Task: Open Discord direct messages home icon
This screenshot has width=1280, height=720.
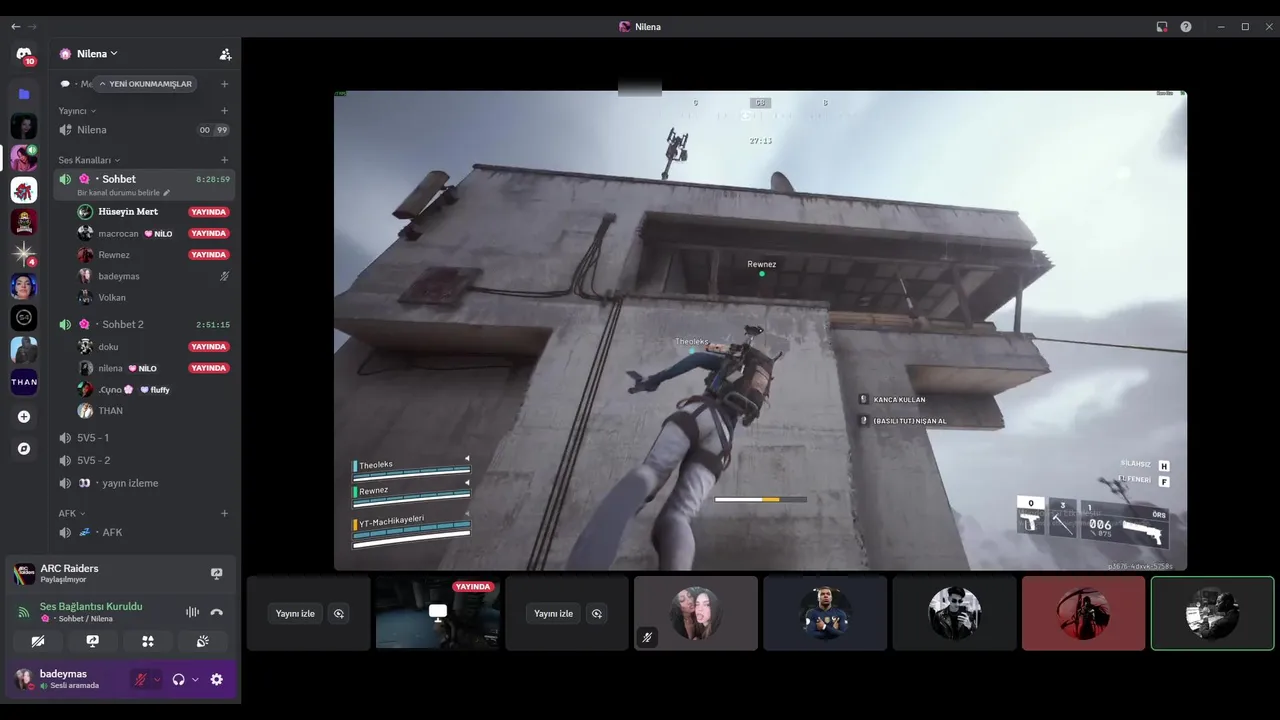Action: pyautogui.click(x=24, y=54)
